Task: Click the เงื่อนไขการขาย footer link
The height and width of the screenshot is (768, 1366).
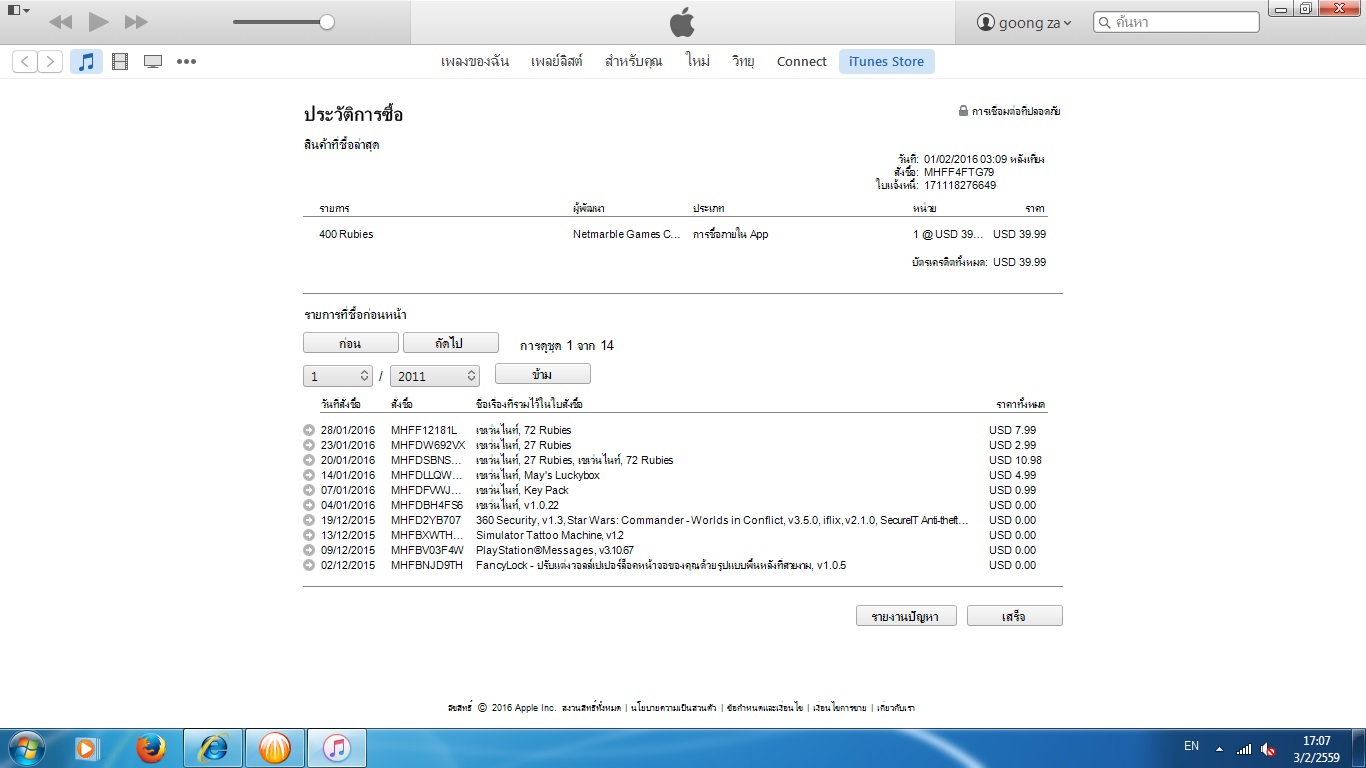Action: click(840, 708)
